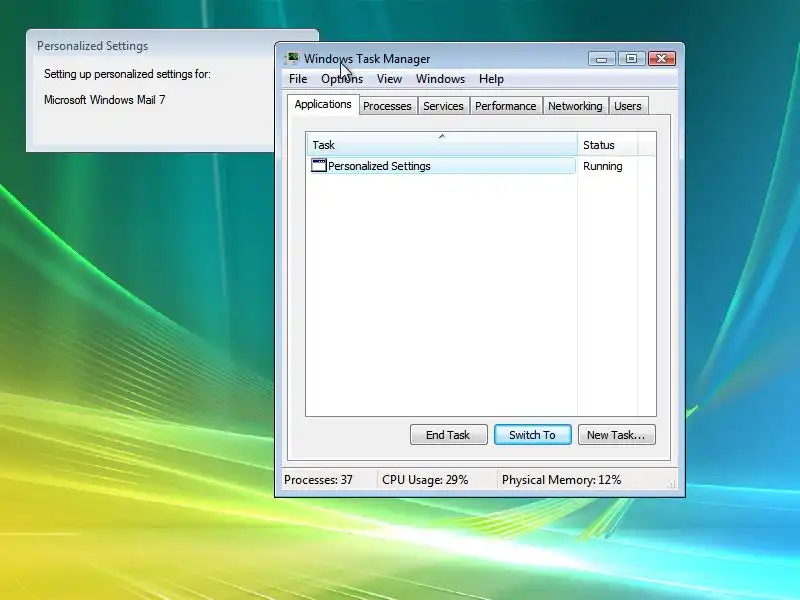800x600 pixels.
Task: Click the Running status cell
Action: 603,166
